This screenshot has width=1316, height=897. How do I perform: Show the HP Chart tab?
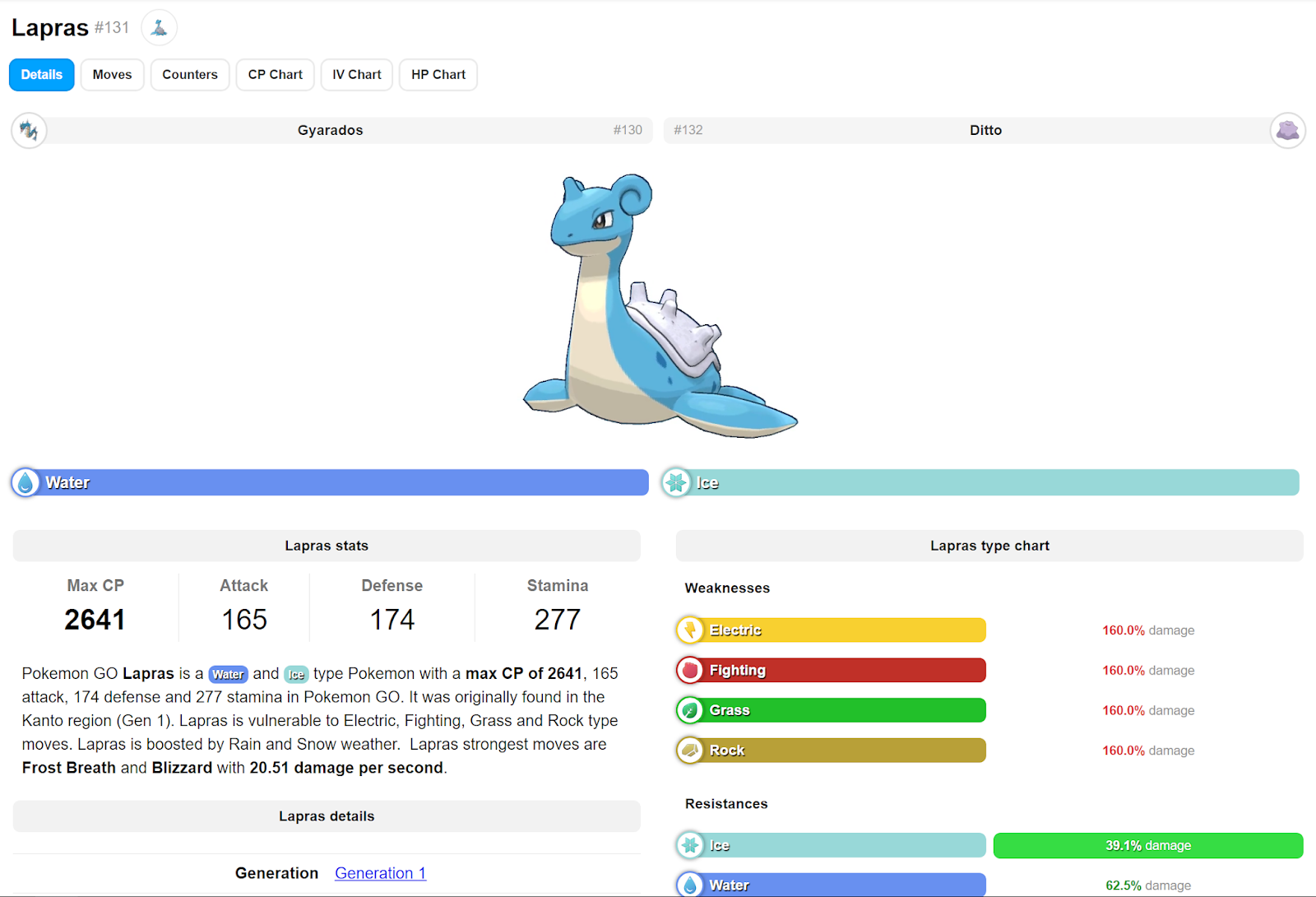tap(438, 75)
